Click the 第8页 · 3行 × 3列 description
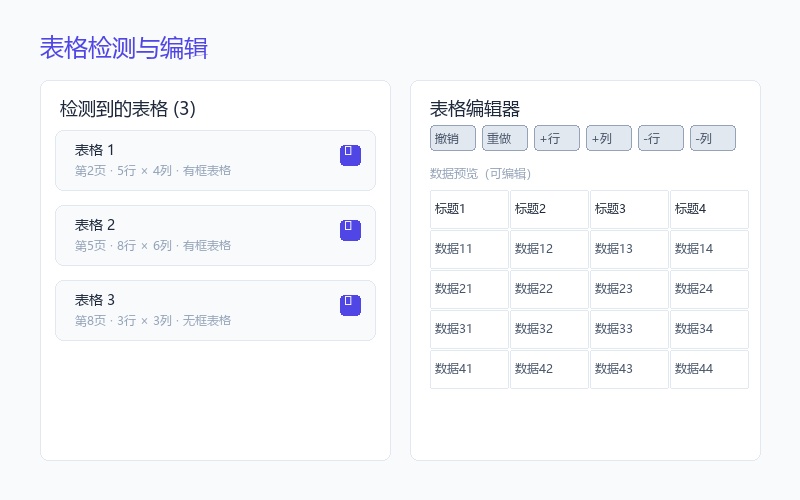Screen dimensions: 800x500 point(153,321)
